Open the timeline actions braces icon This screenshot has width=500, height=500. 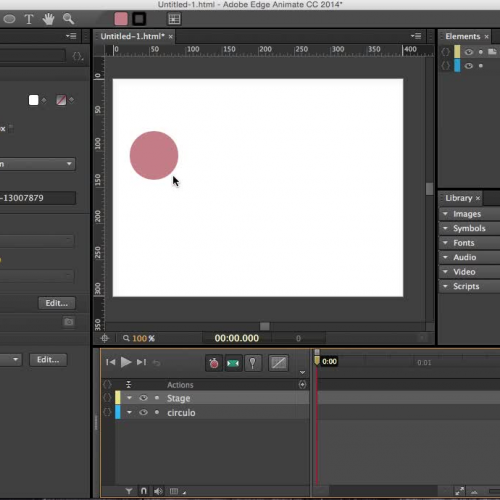107,385
